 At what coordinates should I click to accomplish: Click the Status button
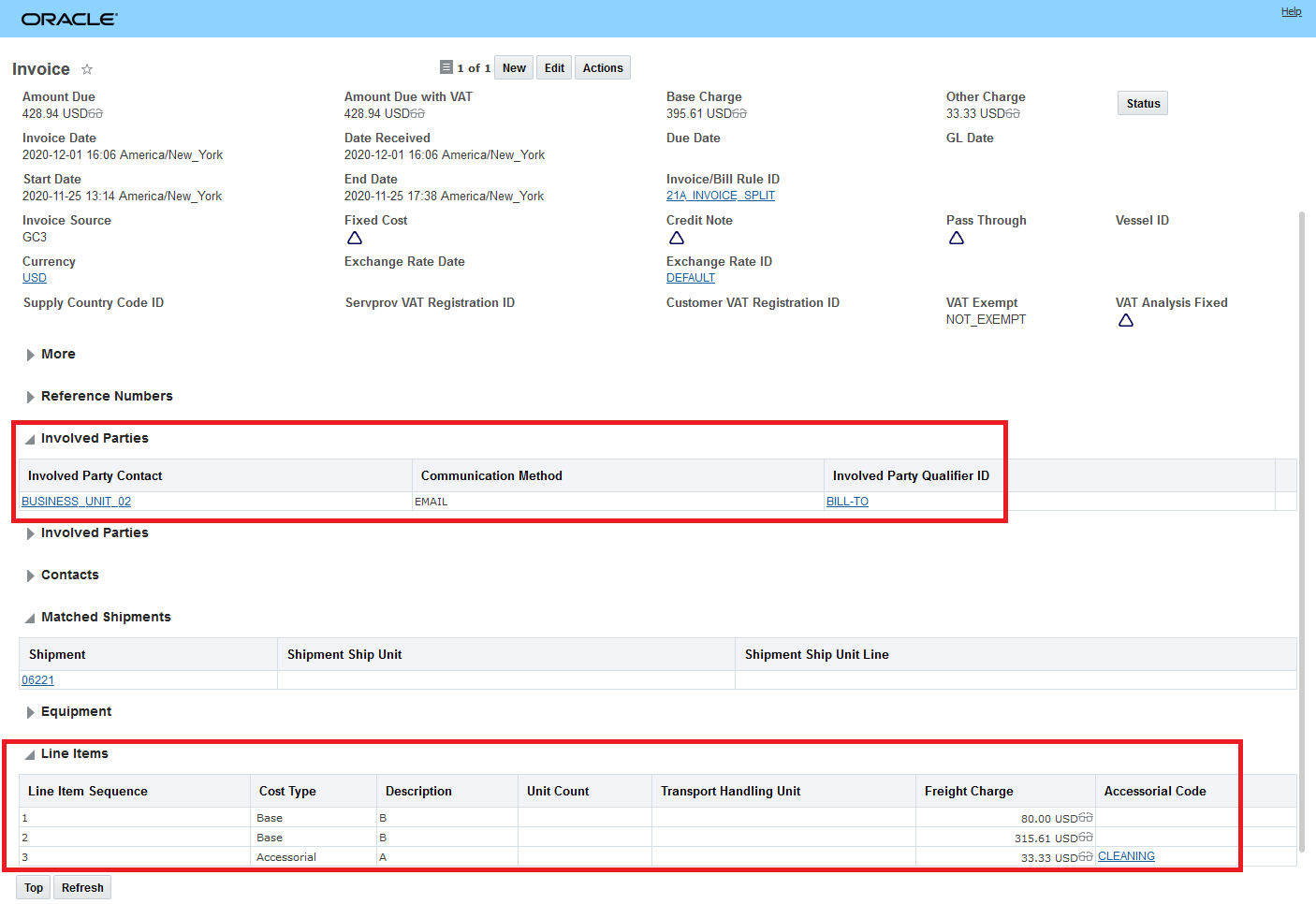(x=1143, y=103)
